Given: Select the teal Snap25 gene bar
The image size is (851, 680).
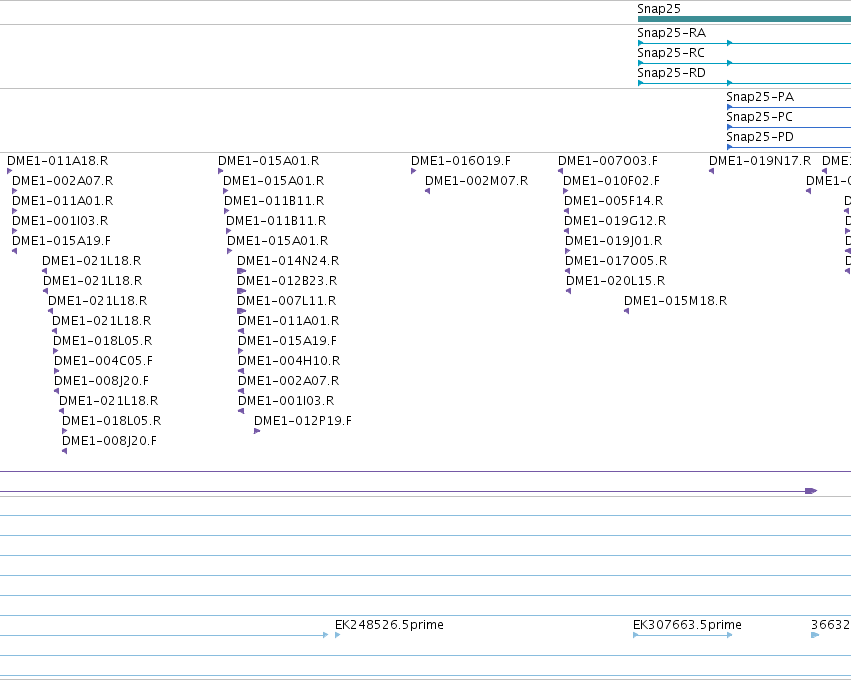Looking at the screenshot, I should [x=744, y=19].
